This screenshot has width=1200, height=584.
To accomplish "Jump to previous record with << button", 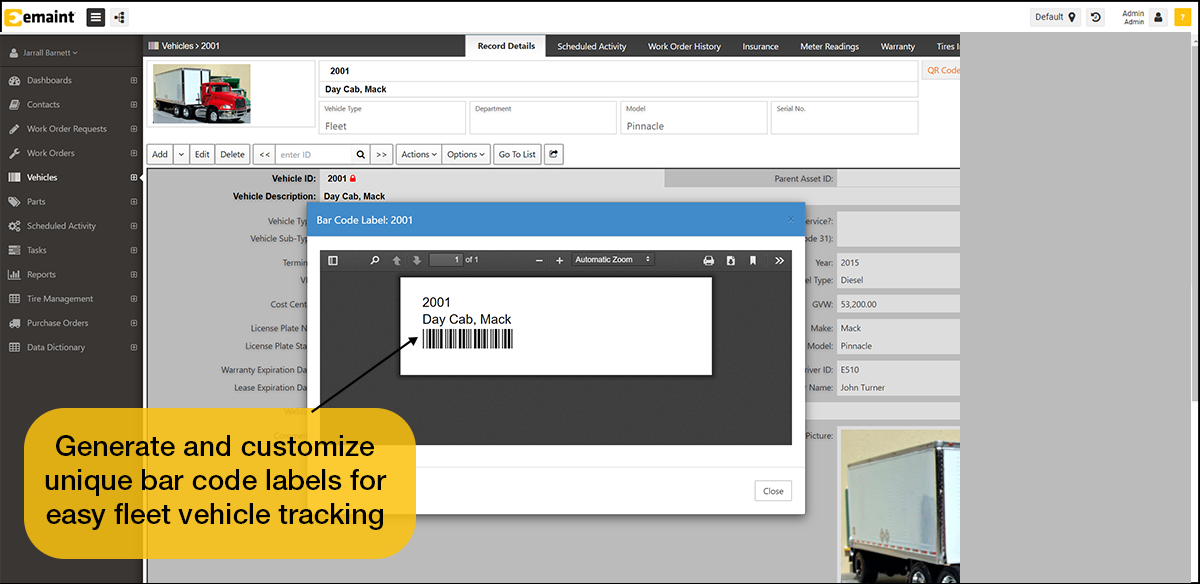I will click(x=263, y=154).
